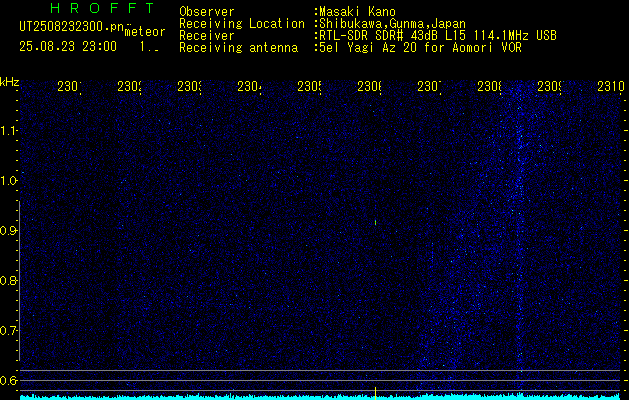Click the kHz axis unit label

click(9, 83)
